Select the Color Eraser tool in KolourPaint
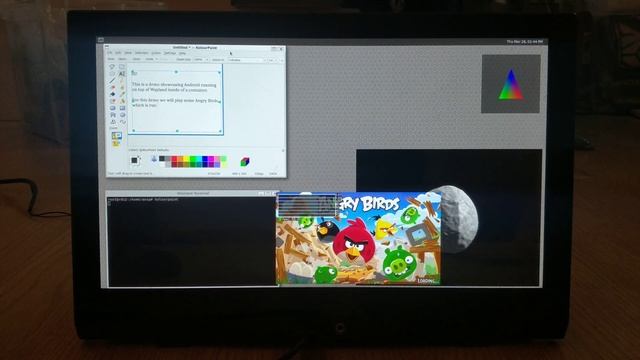This screenshot has height=360, width=640. tap(112, 101)
